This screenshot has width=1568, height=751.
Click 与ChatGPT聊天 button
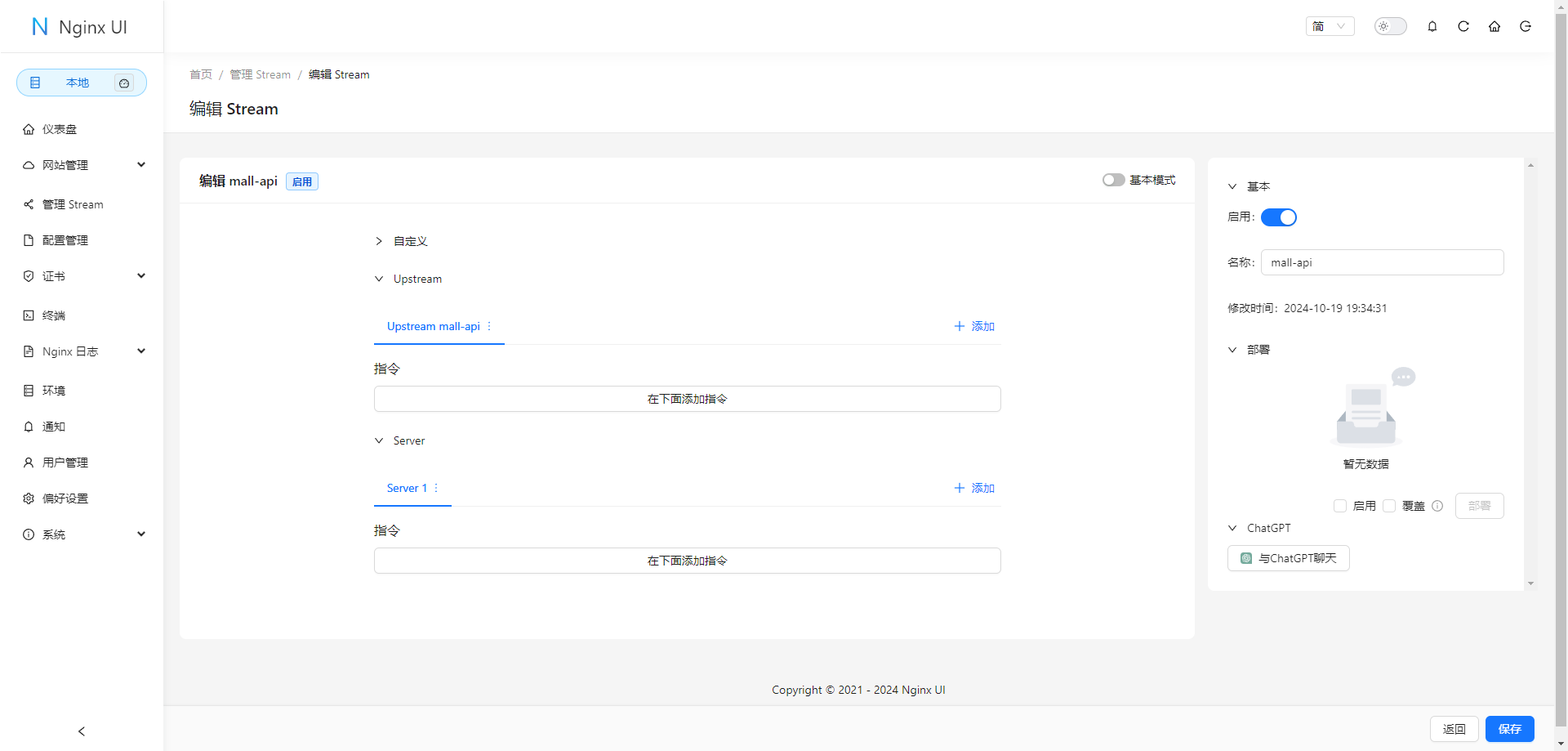coord(1288,558)
